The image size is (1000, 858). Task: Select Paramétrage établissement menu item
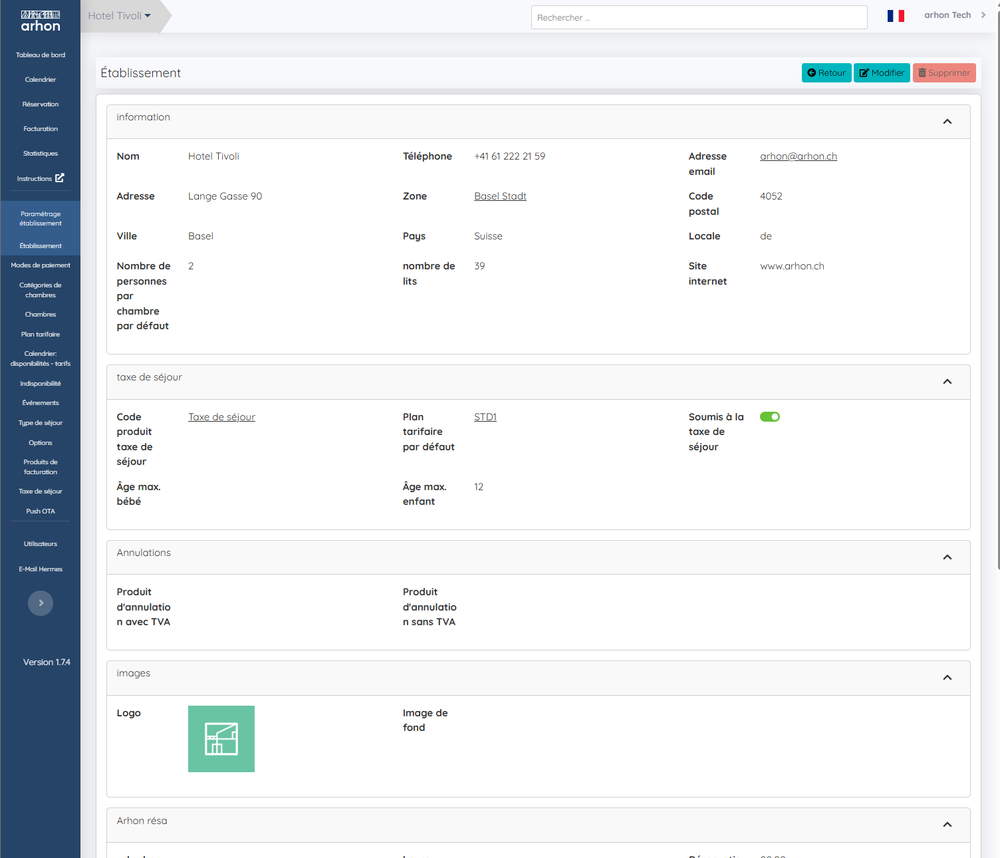click(x=40, y=218)
